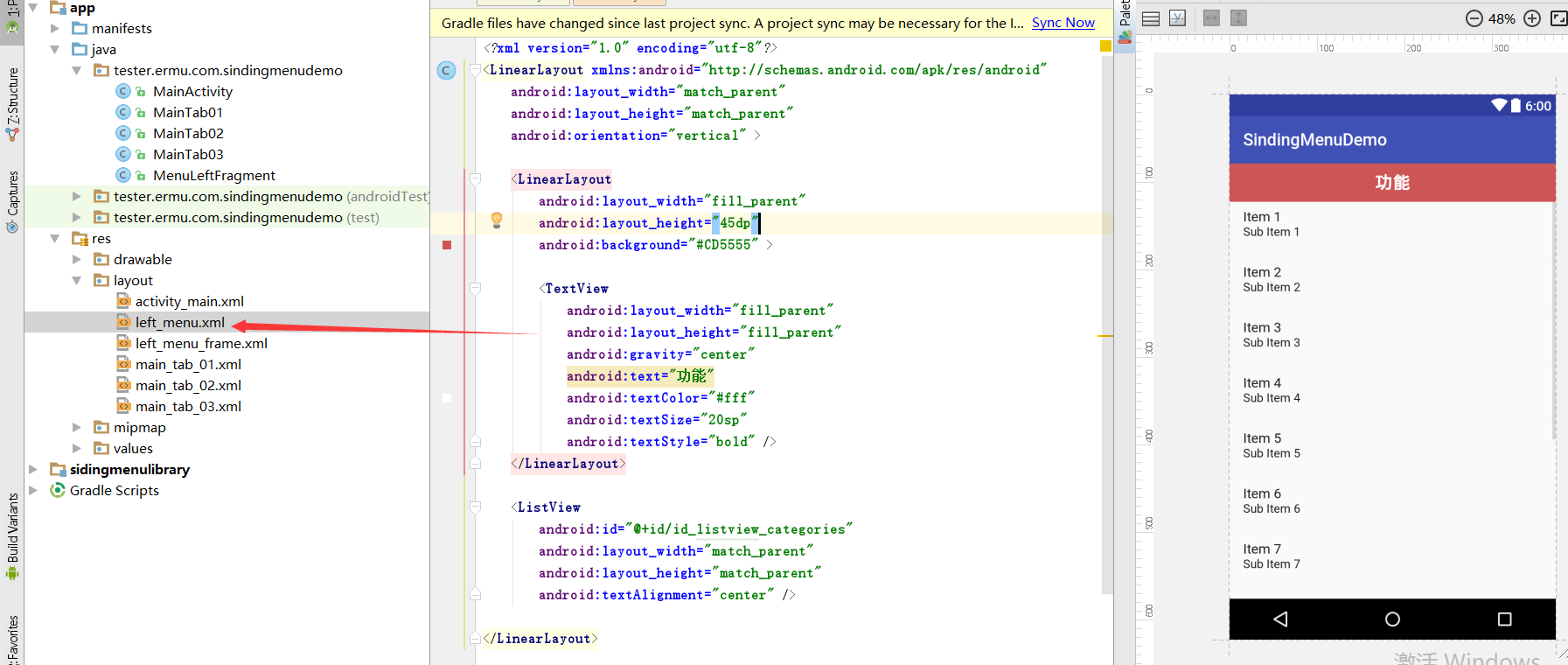The image size is (1568, 665).
Task: Click the #CD5555 red color swatch in the gutter
Action: pyautogui.click(x=447, y=245)
